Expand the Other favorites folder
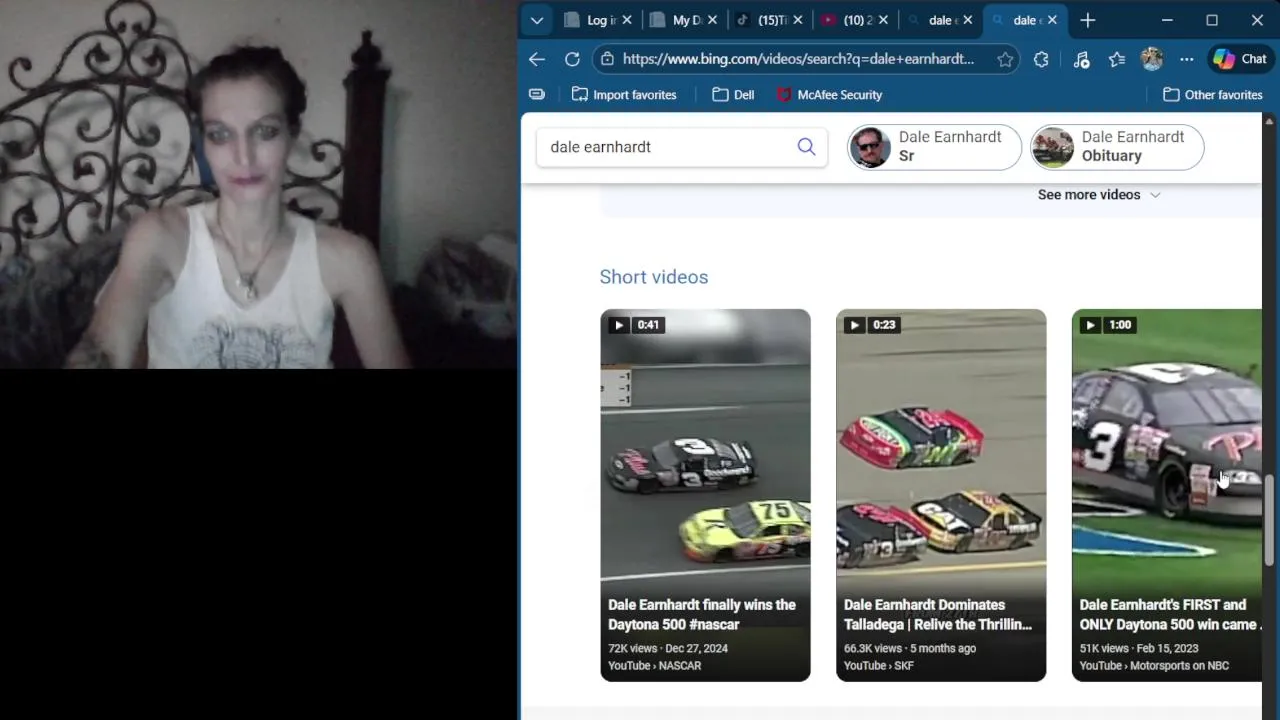Viewport: 1280px width, 720px height. [1212, 95]
